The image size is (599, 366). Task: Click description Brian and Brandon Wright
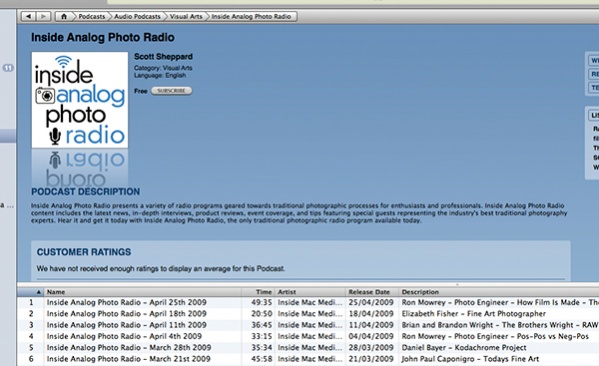500,325
